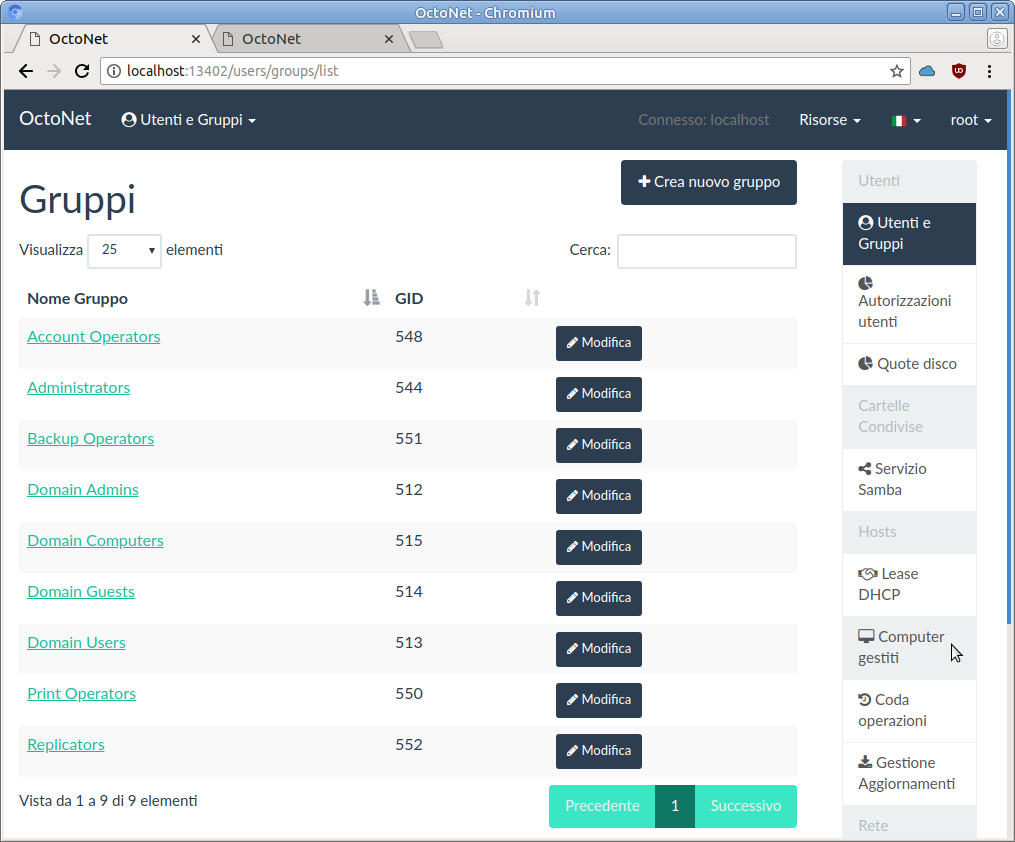This screenshot has width=1015, height=842.
Task: Open the Chromium three-dot menu
Action: coord(989,71)
